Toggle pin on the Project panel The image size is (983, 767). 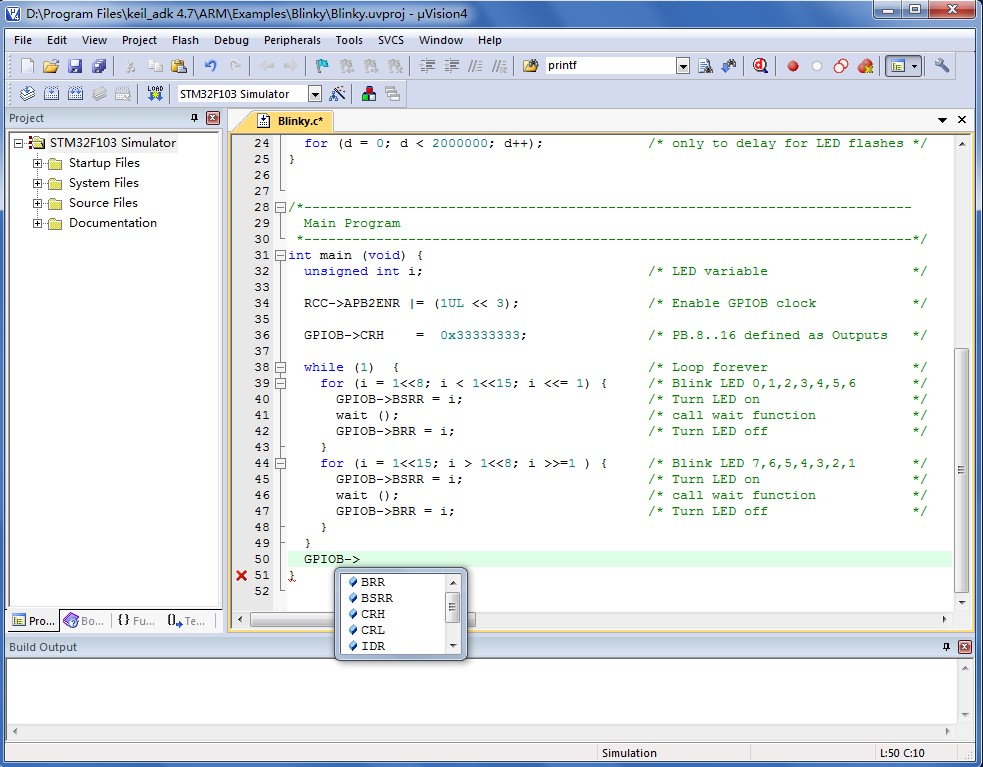click(194, 118)
